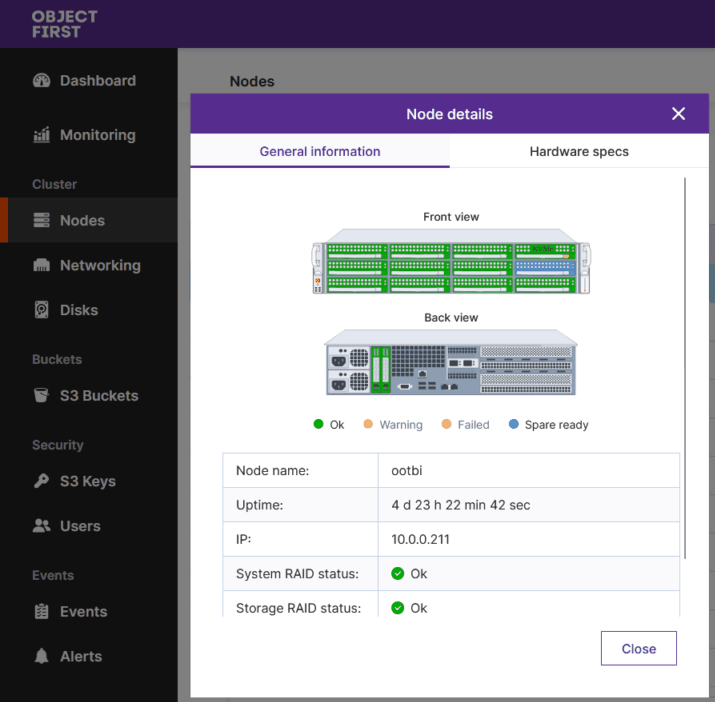The height and width of the screenshot is (702, 715).
Task: Click the dialog vertical scrollbar
Action: point(685,368)
